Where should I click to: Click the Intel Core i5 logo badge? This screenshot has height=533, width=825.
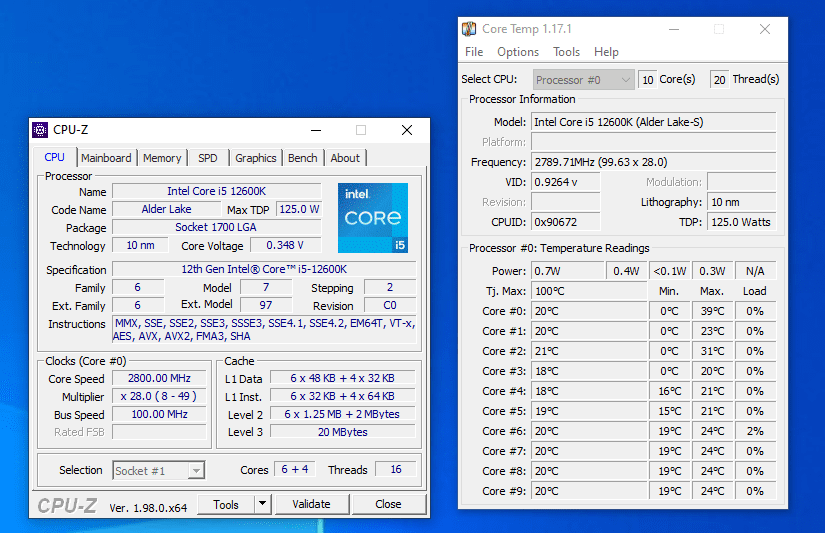pyautogui.click(x=373, y=218)
